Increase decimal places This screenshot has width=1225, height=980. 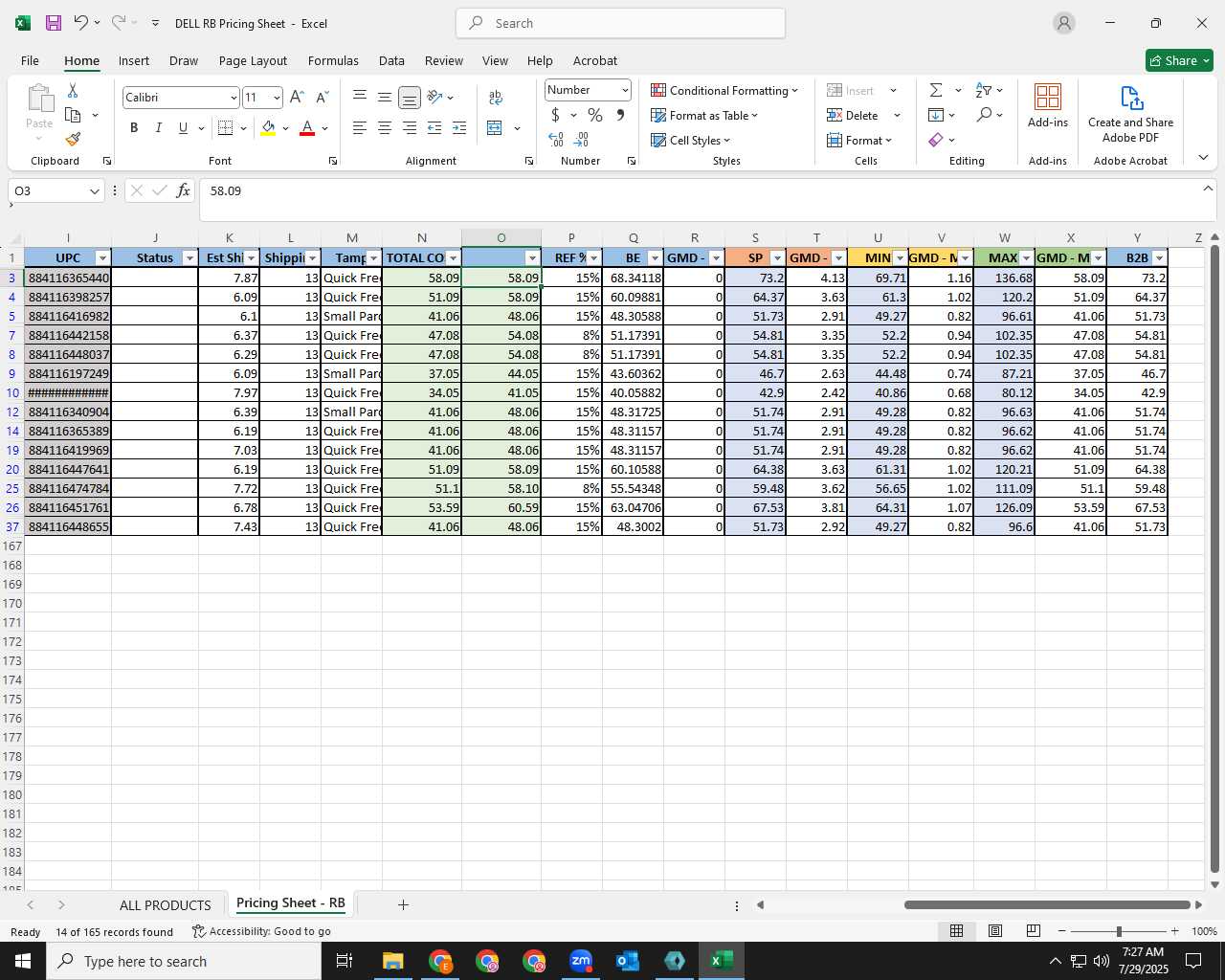tap(556, 140)
